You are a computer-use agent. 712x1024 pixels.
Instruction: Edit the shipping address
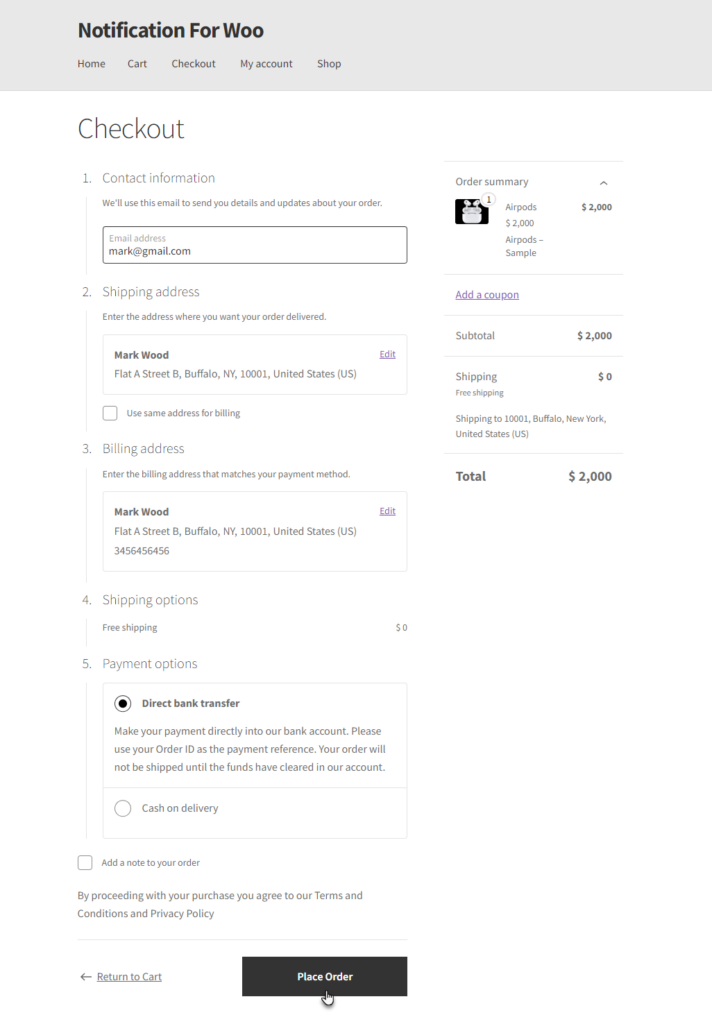point(387,355)
